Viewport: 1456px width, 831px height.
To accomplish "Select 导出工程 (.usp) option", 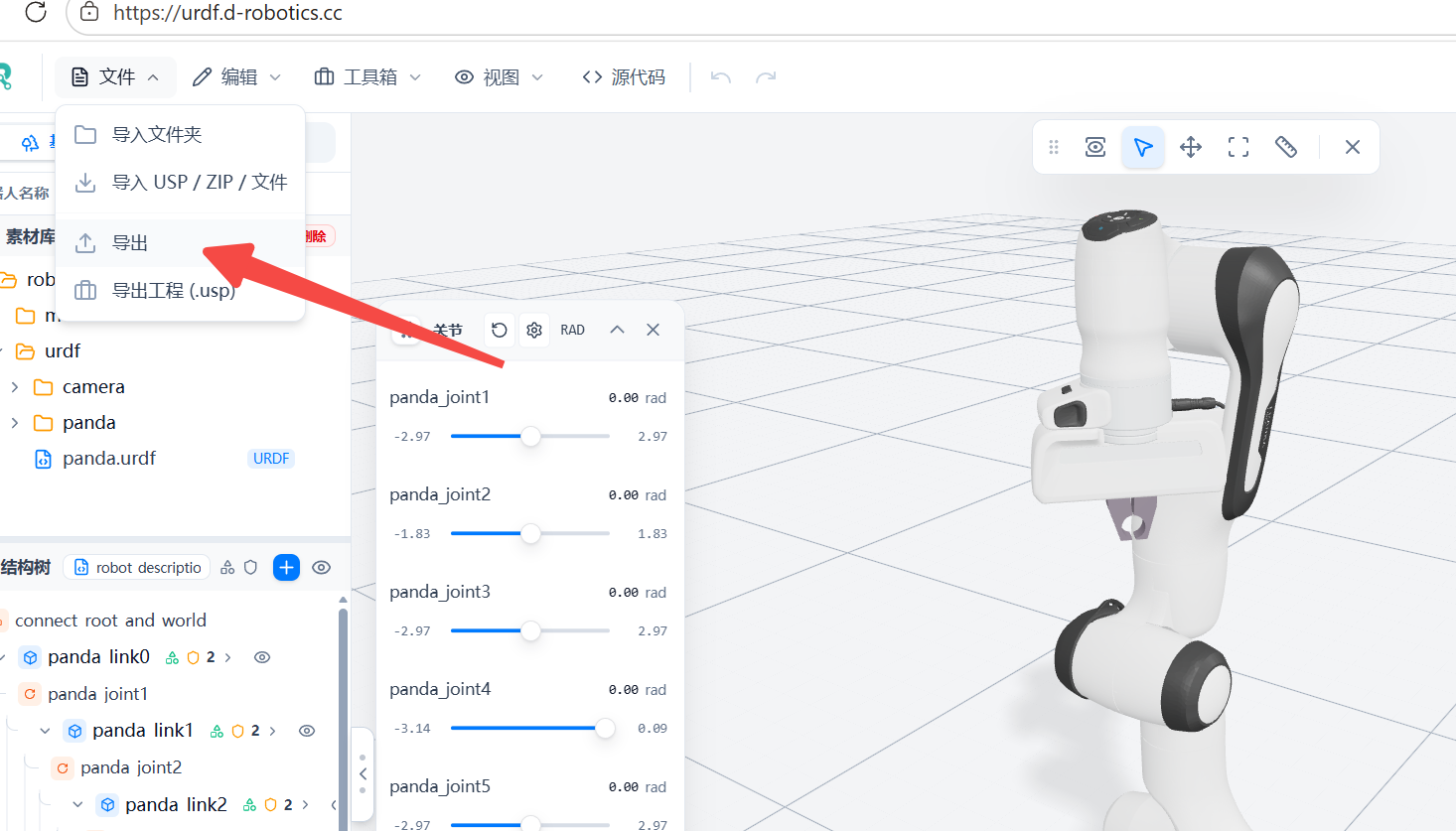I will (x=180, y=290).
